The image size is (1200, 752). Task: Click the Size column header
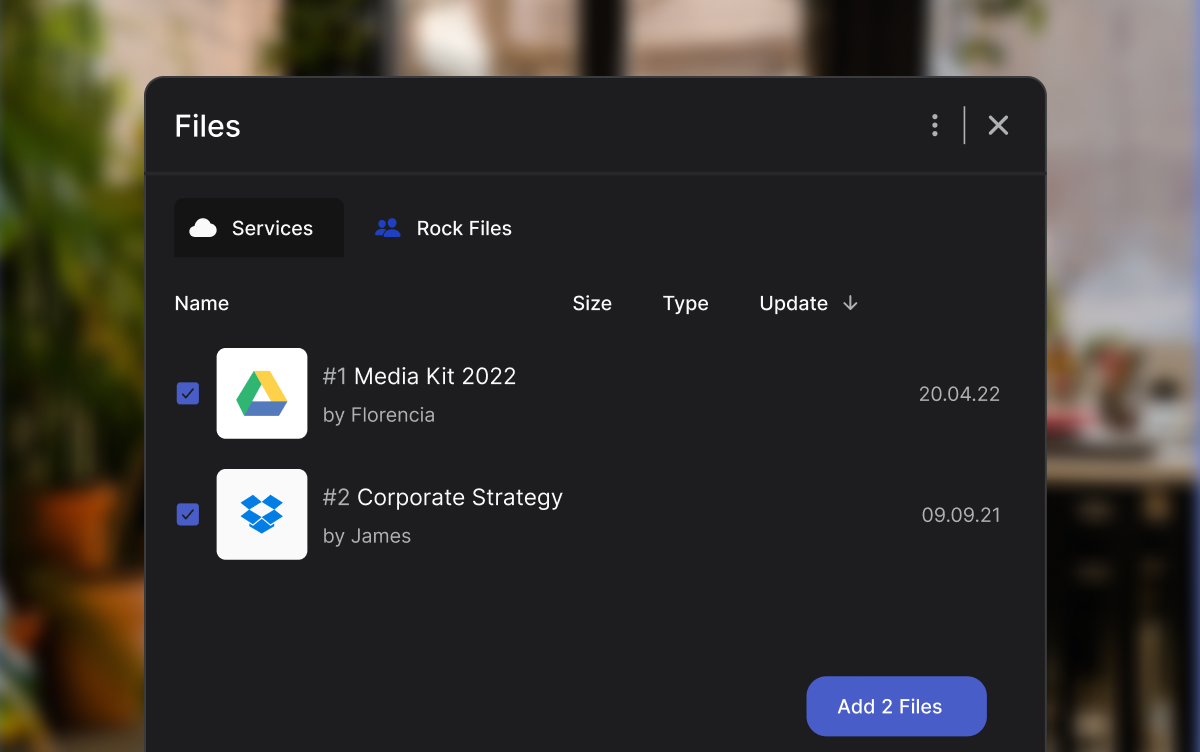(x=592, y=303)
